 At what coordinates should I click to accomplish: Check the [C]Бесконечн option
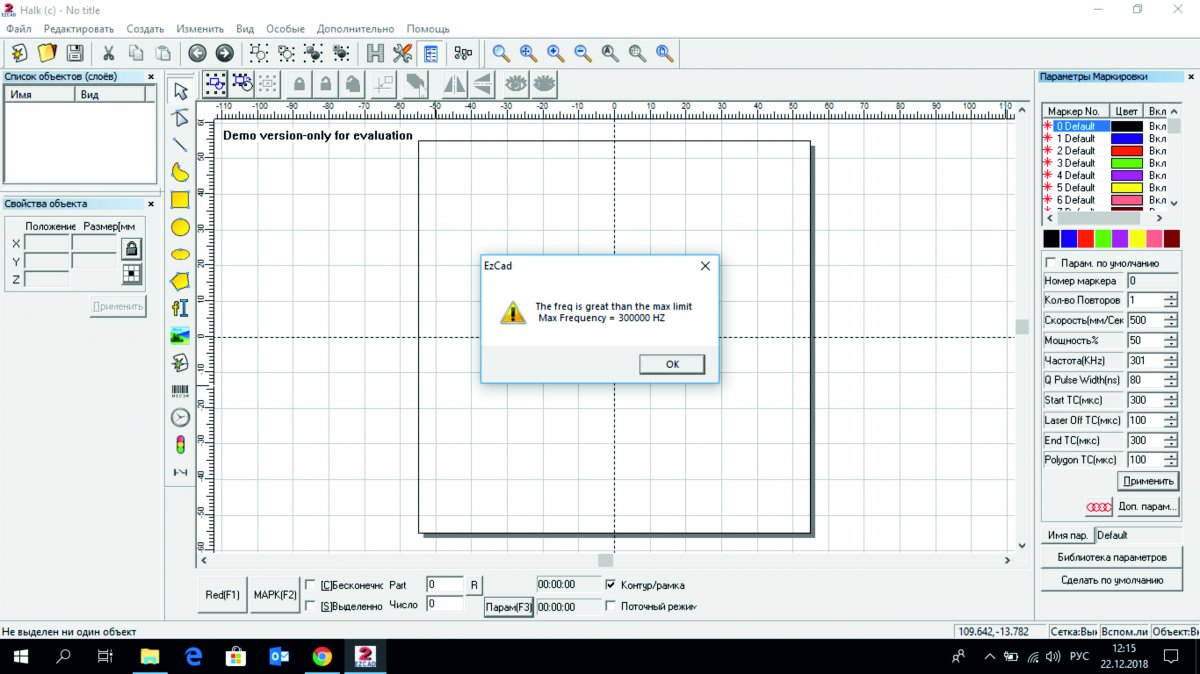(311, 585)
